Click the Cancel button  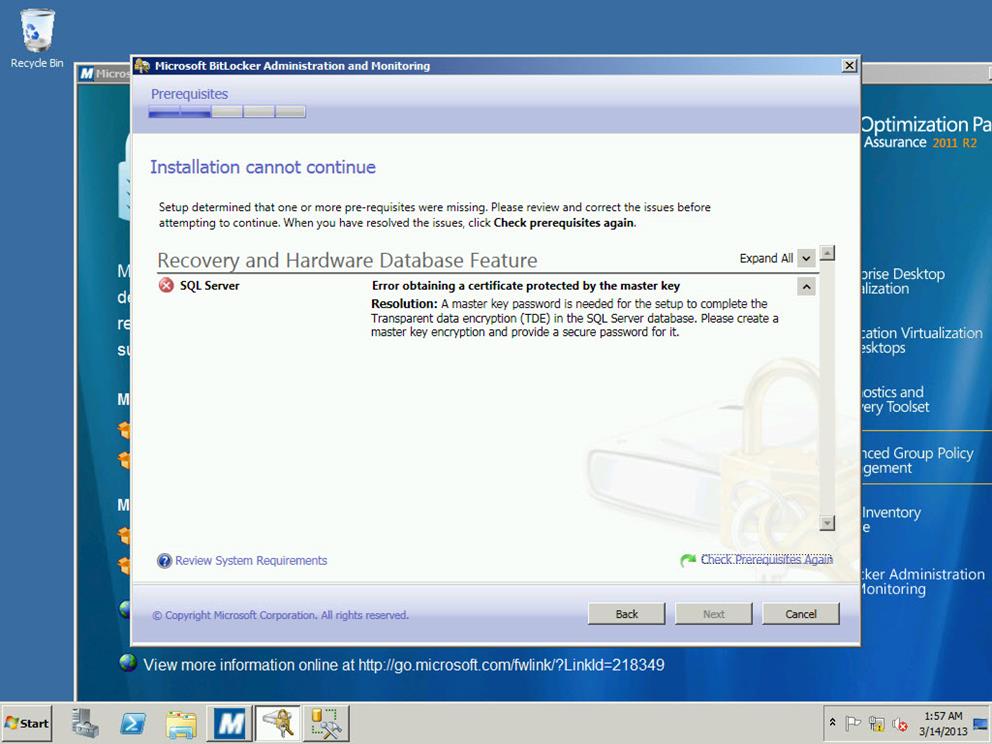(x=801, y=614)
